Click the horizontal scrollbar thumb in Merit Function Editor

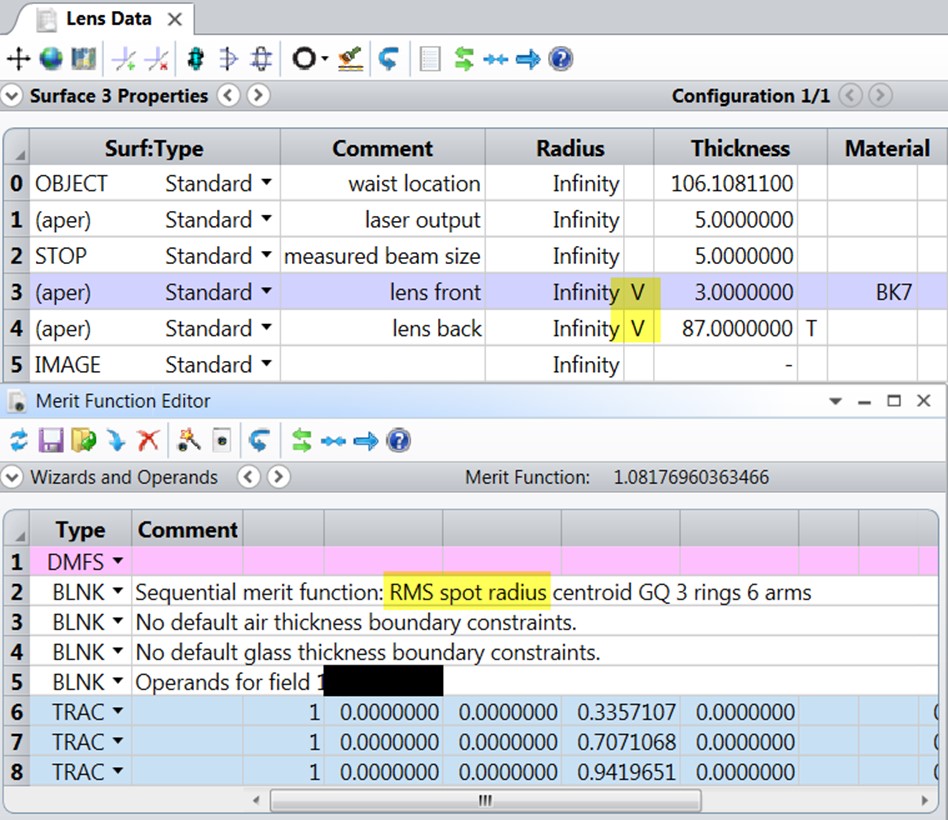click(485, 800)
